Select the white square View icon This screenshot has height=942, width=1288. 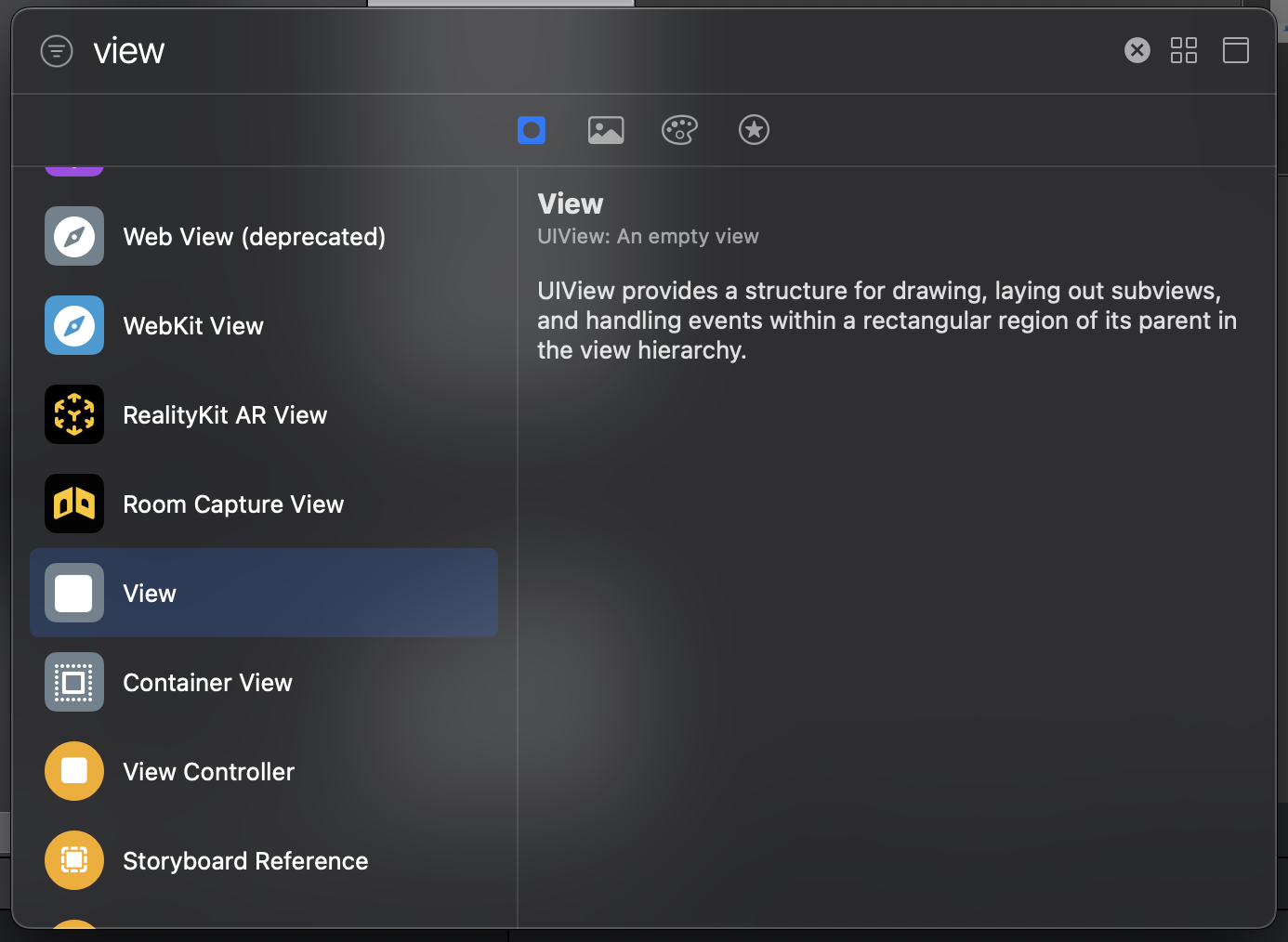[x=74, y=593]
